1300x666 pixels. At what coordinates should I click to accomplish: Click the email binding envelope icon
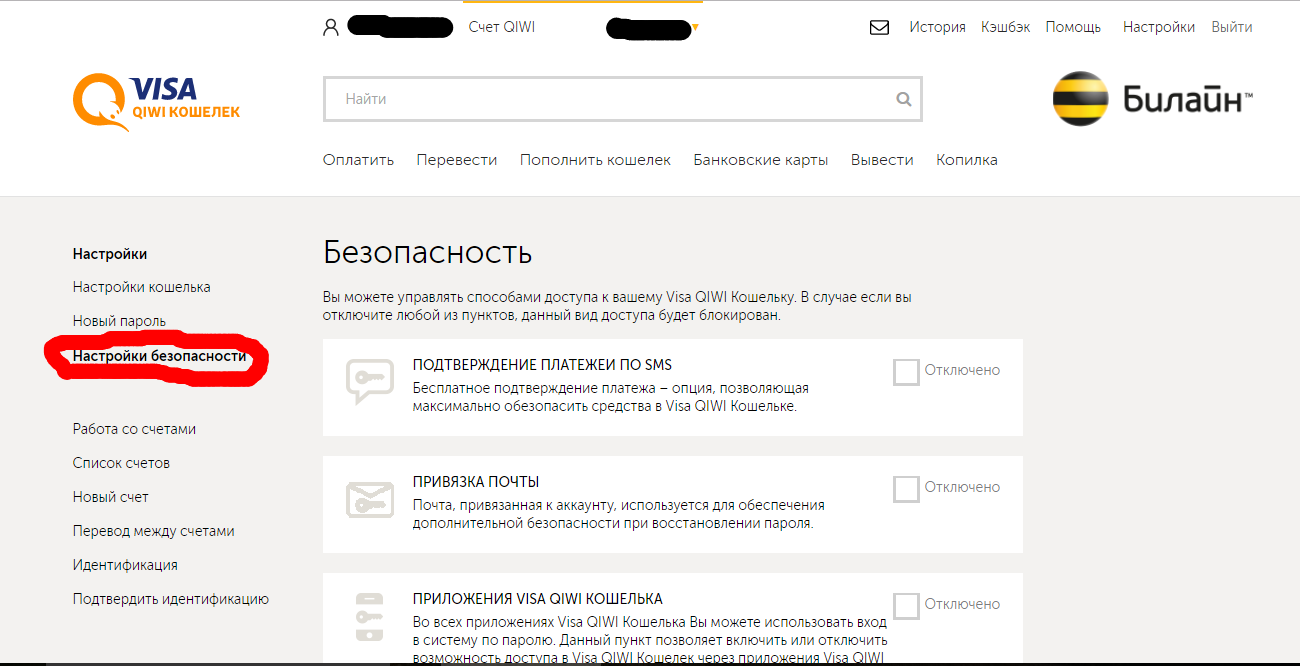pos(363,498)
